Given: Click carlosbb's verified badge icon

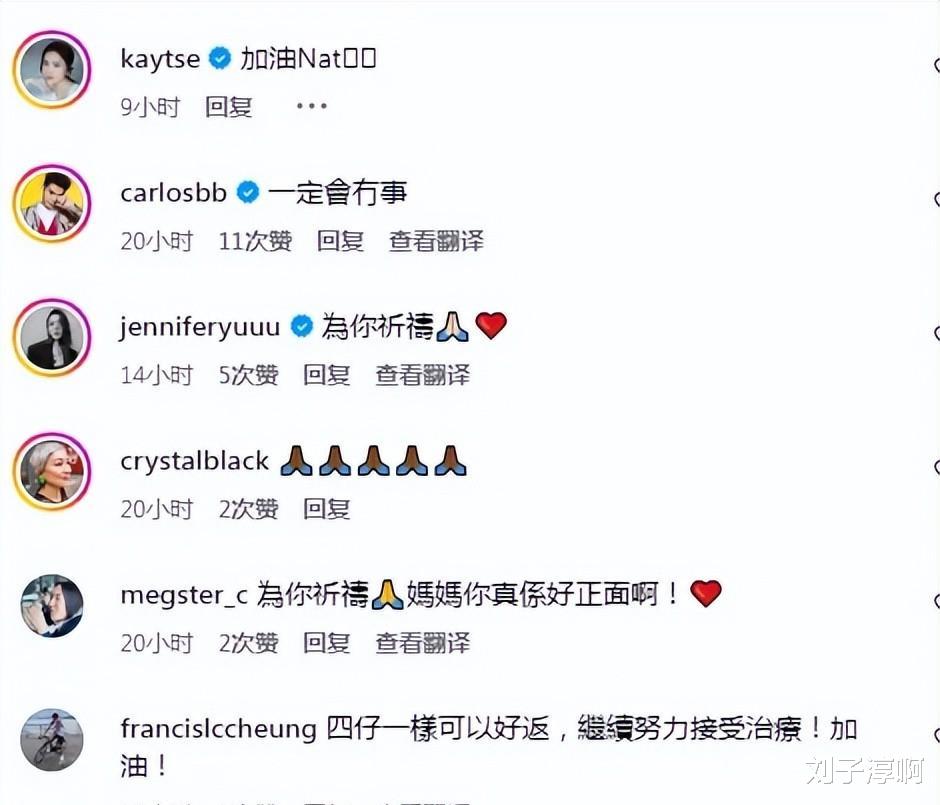Looking at the screenshot, I should pos(248,192).
